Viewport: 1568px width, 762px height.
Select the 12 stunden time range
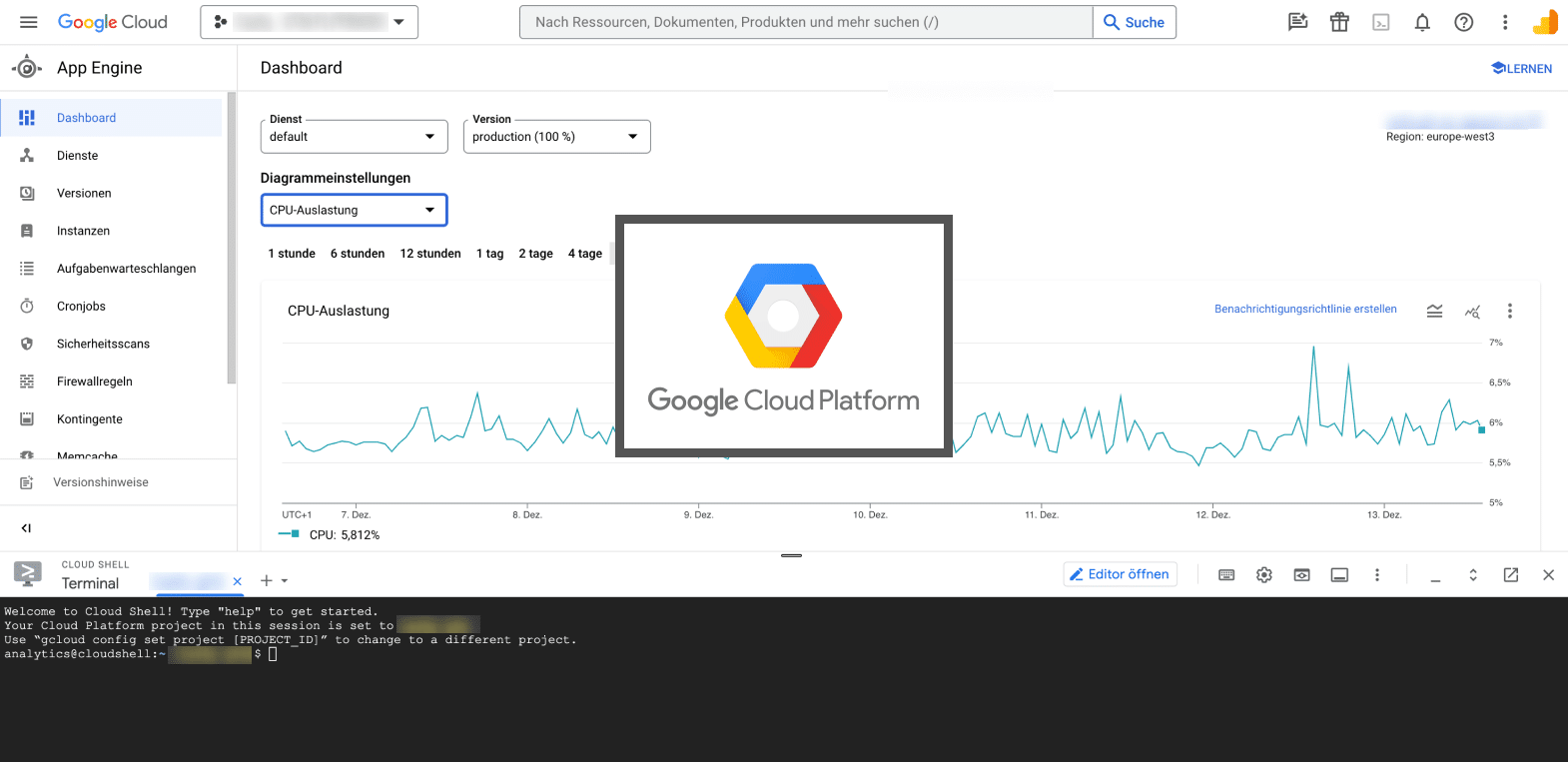pos(430,254)
